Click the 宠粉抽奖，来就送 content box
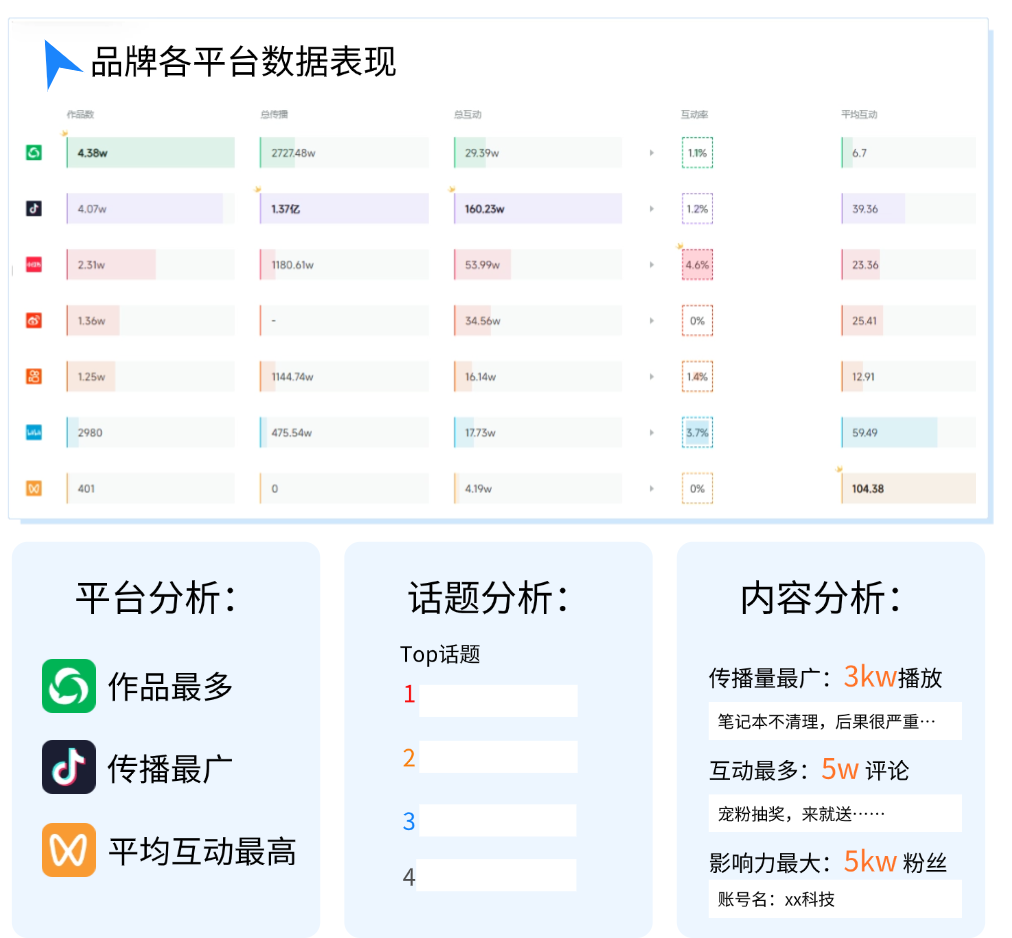This screenshot has height=938, width=1012. 835,813
